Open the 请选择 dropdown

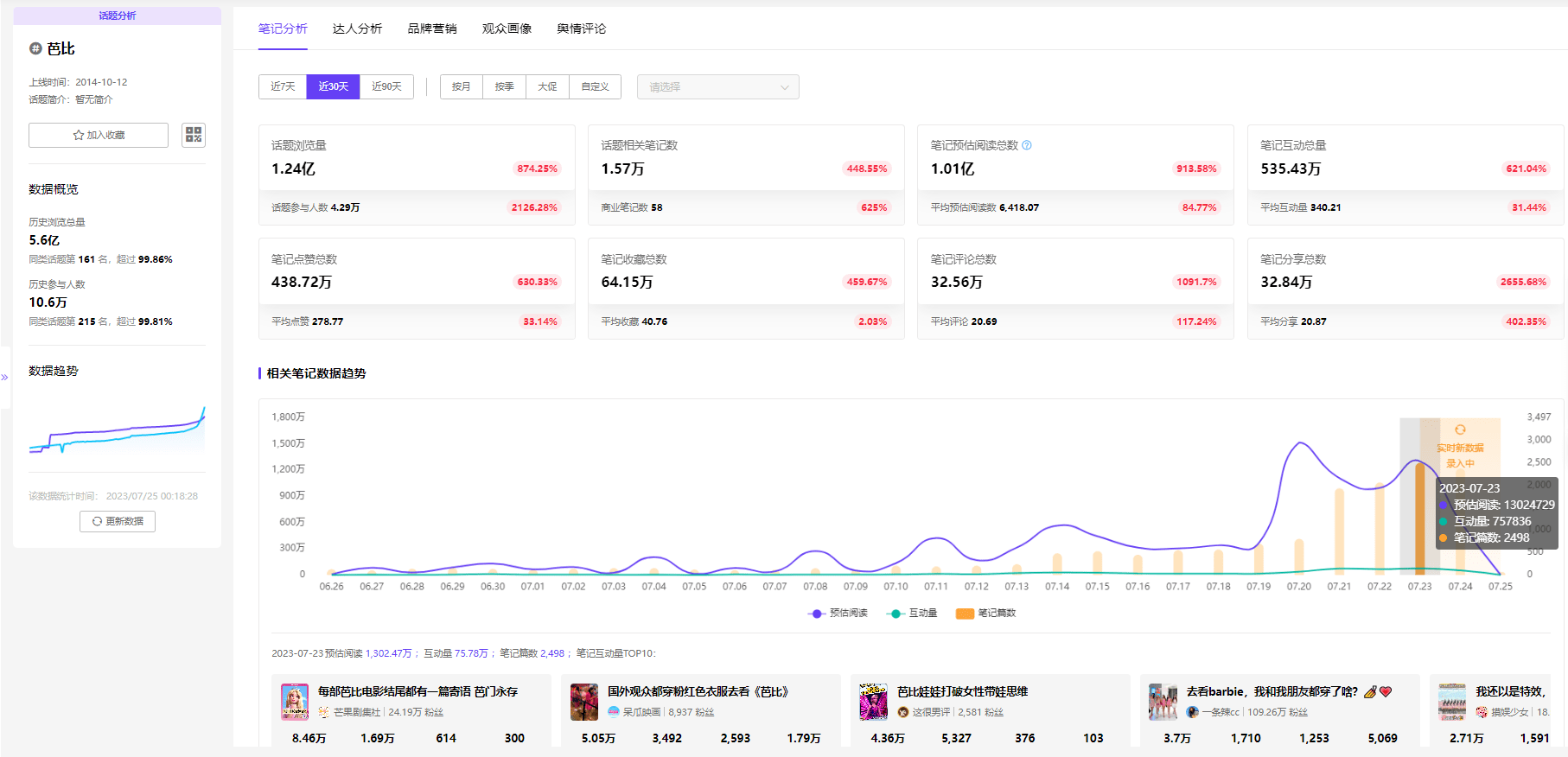coord(718,86)
